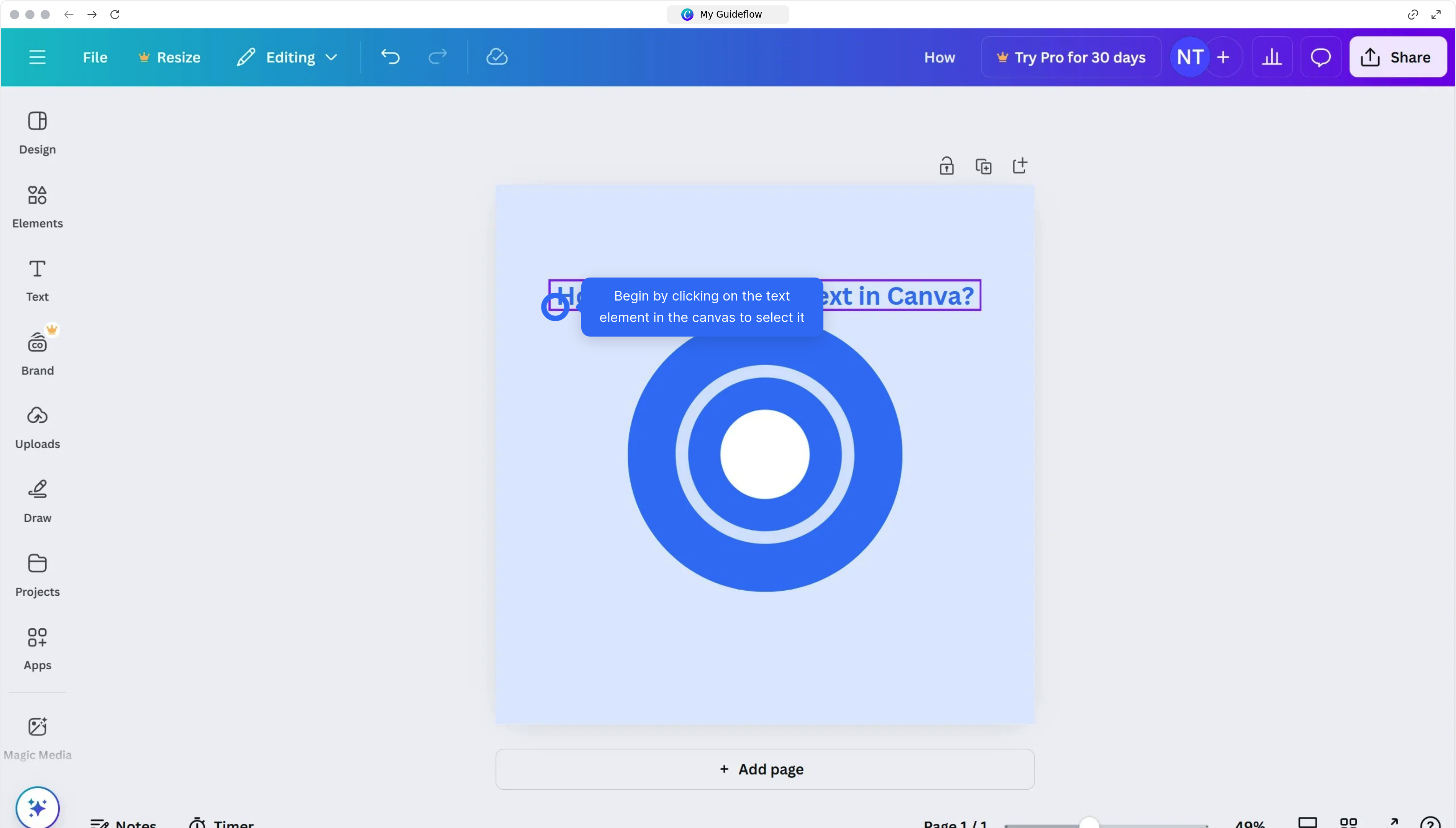Undo the last action

pos(390,57)
